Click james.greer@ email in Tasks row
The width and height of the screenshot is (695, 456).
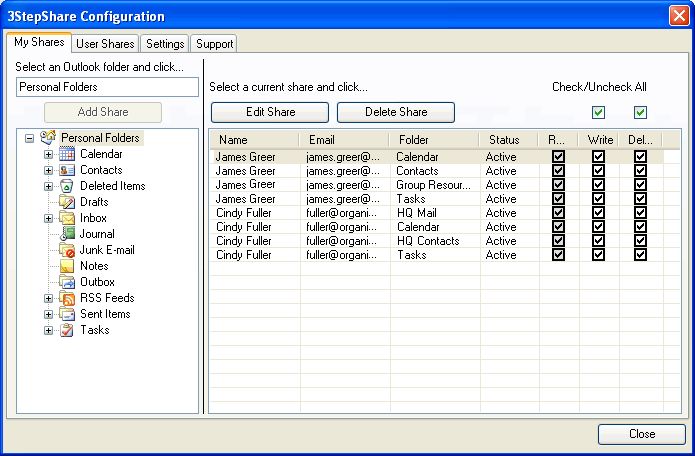pyautogui.click(x=343, y=199)
